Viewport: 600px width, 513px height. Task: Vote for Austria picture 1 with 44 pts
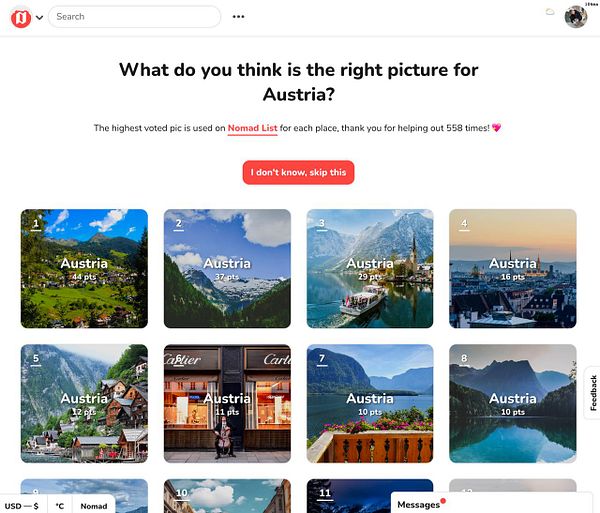coord(84,269)
